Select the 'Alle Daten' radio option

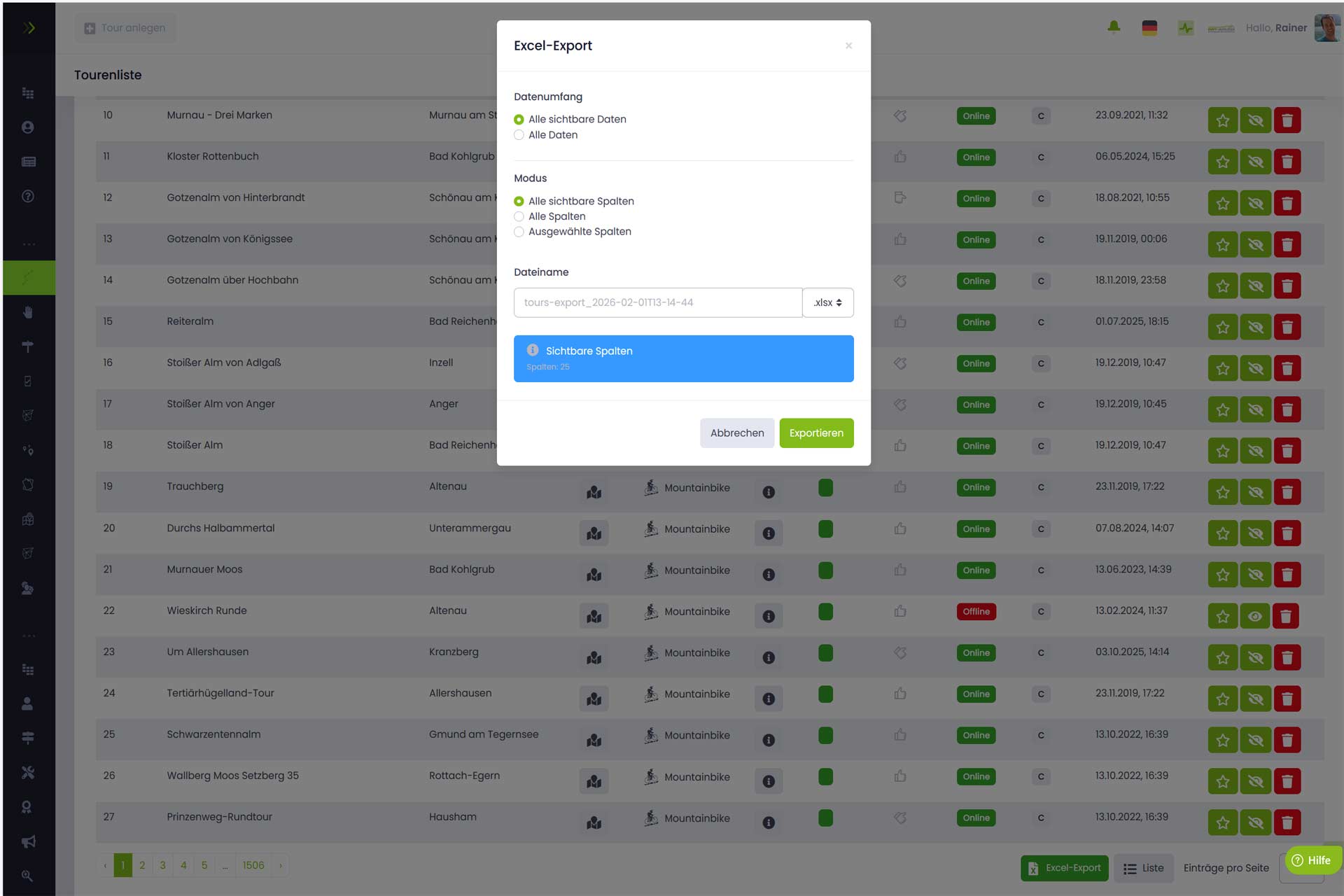click(519, 135)
